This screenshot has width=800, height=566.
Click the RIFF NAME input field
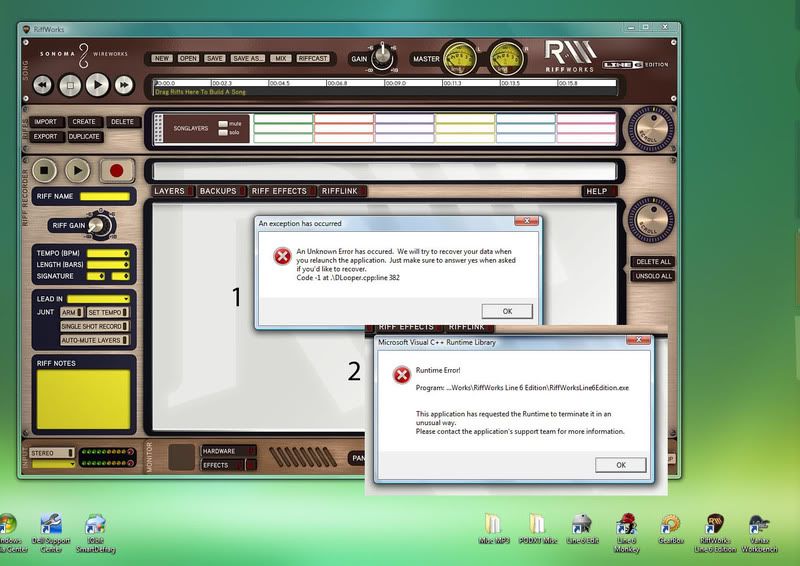tap(105, 196)
